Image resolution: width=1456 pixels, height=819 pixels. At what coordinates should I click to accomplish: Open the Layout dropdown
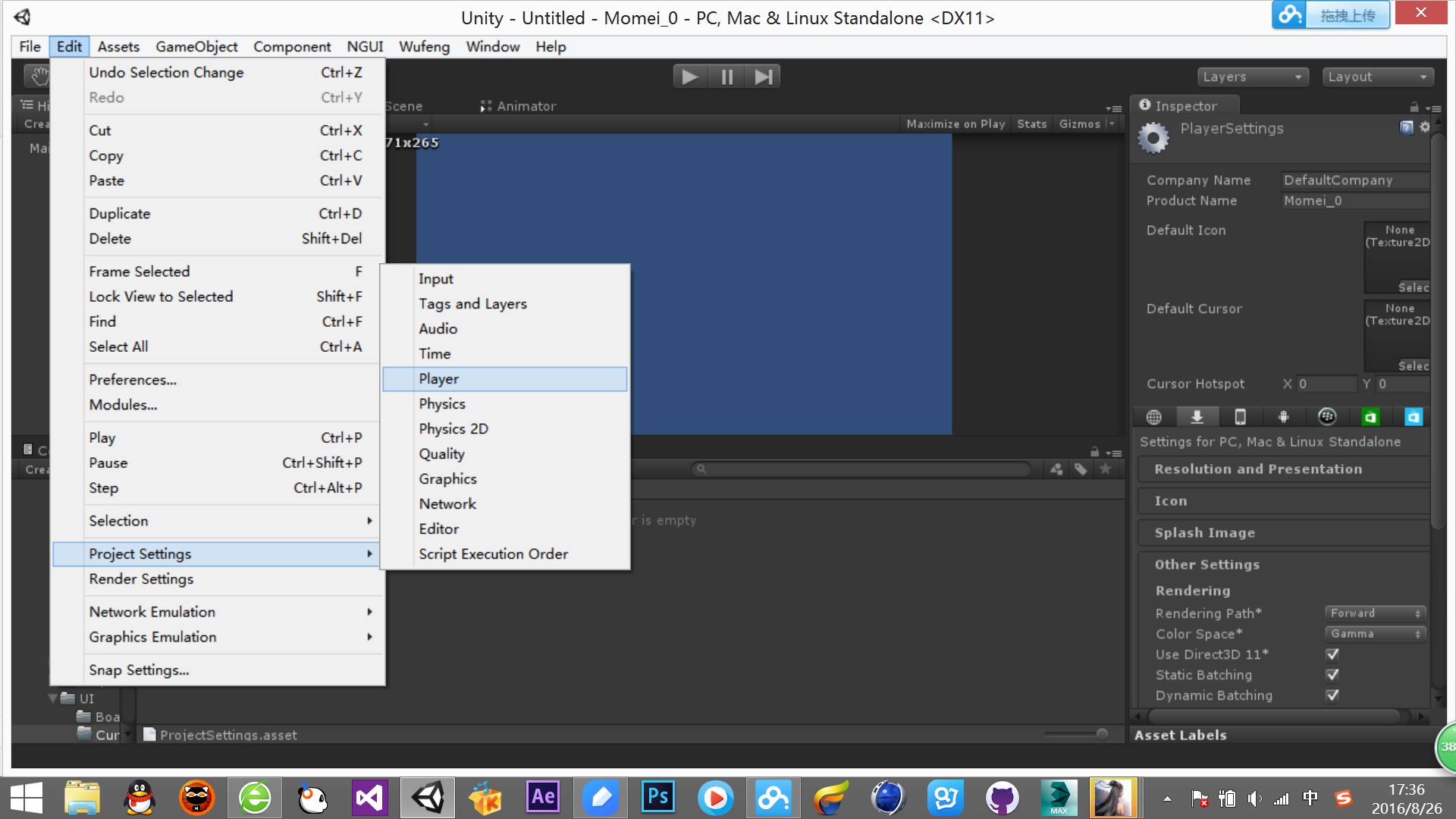click(1377, 77)
